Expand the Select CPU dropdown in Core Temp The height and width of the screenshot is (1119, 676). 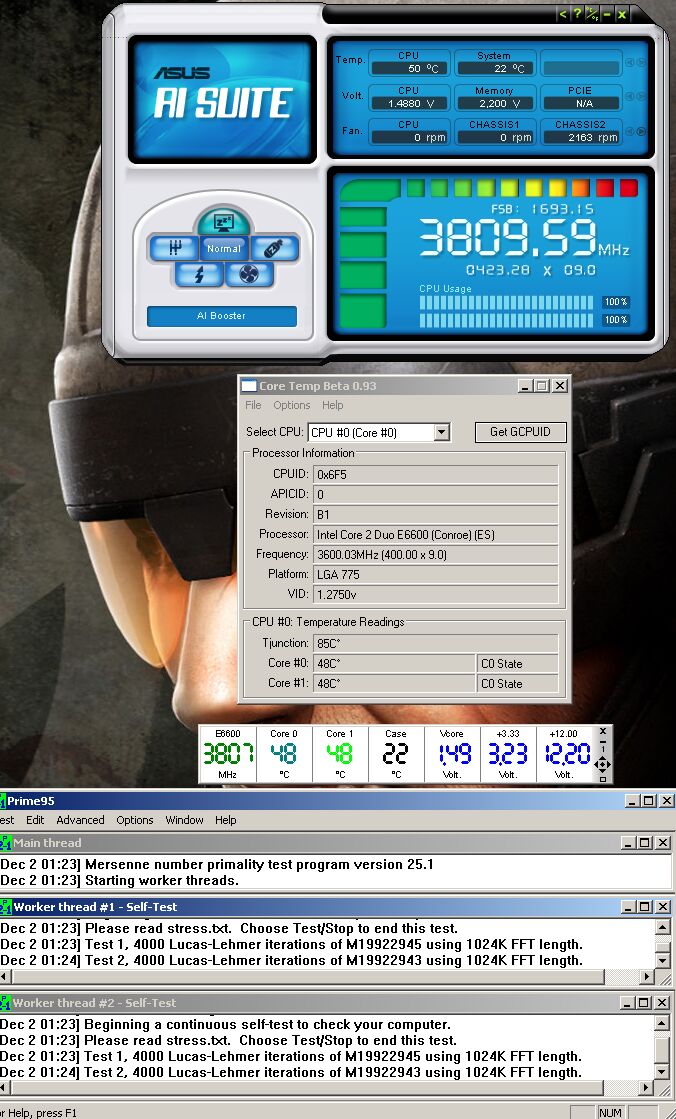coord(442,432)
